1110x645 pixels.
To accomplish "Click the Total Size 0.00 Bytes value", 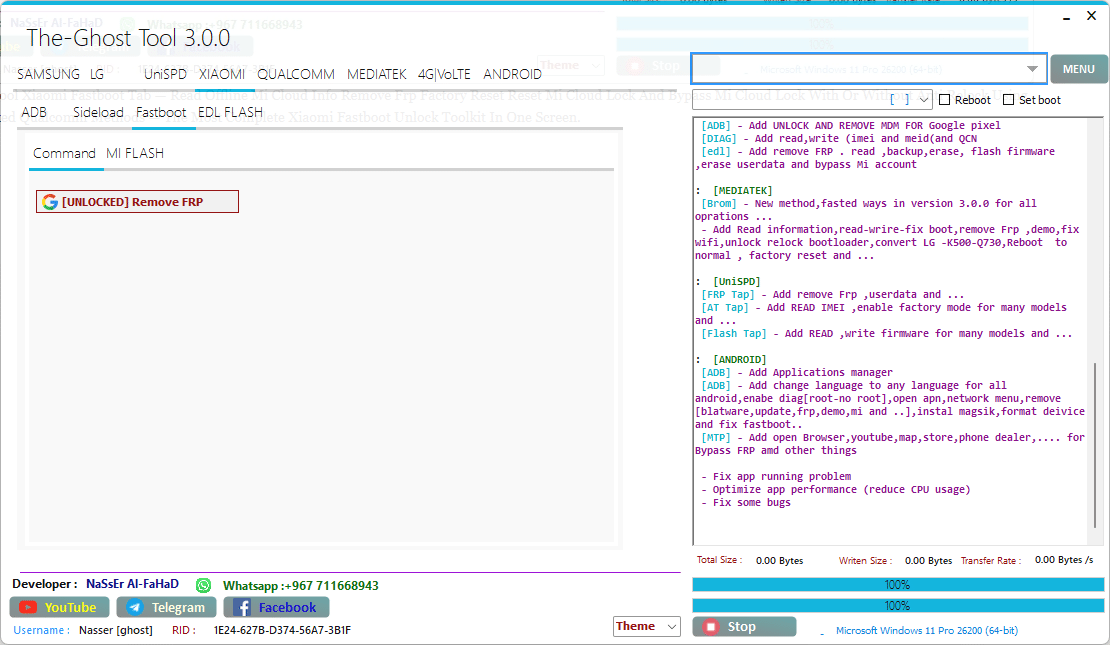I will tap(779, 561).
